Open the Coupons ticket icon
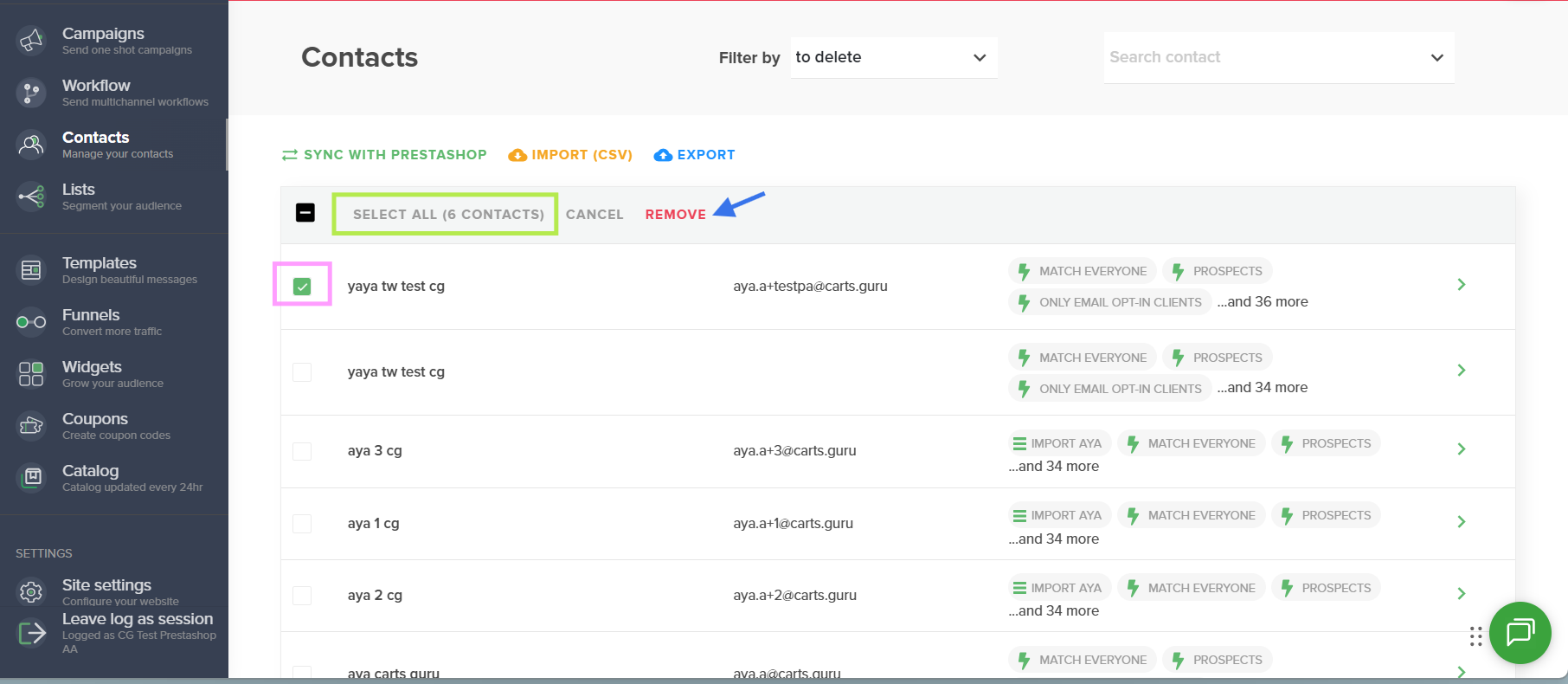 (x=31, y=425)
